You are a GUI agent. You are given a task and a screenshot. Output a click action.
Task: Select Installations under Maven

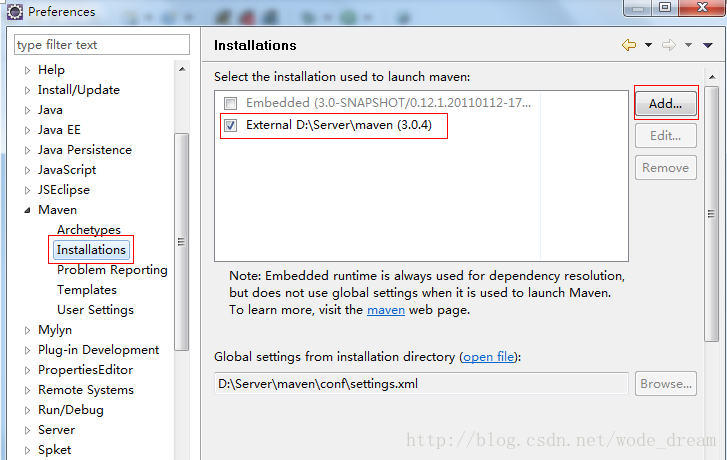tap(91, 249)
